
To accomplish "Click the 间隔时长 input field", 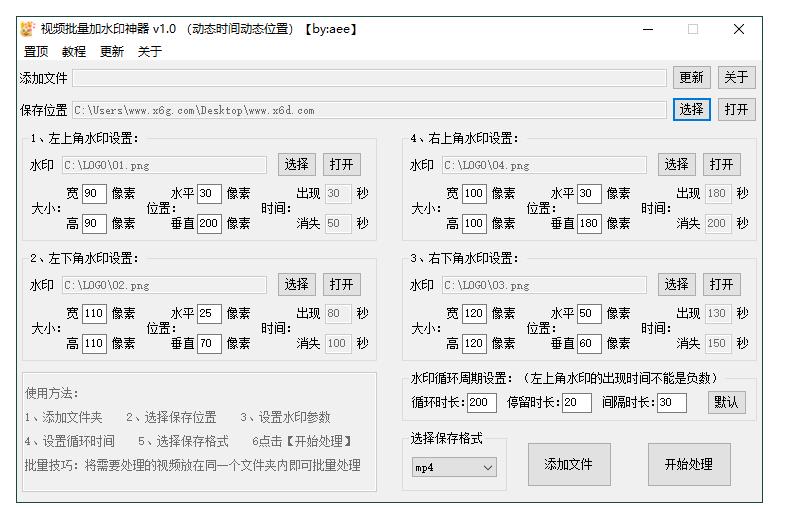I will 671,403.
